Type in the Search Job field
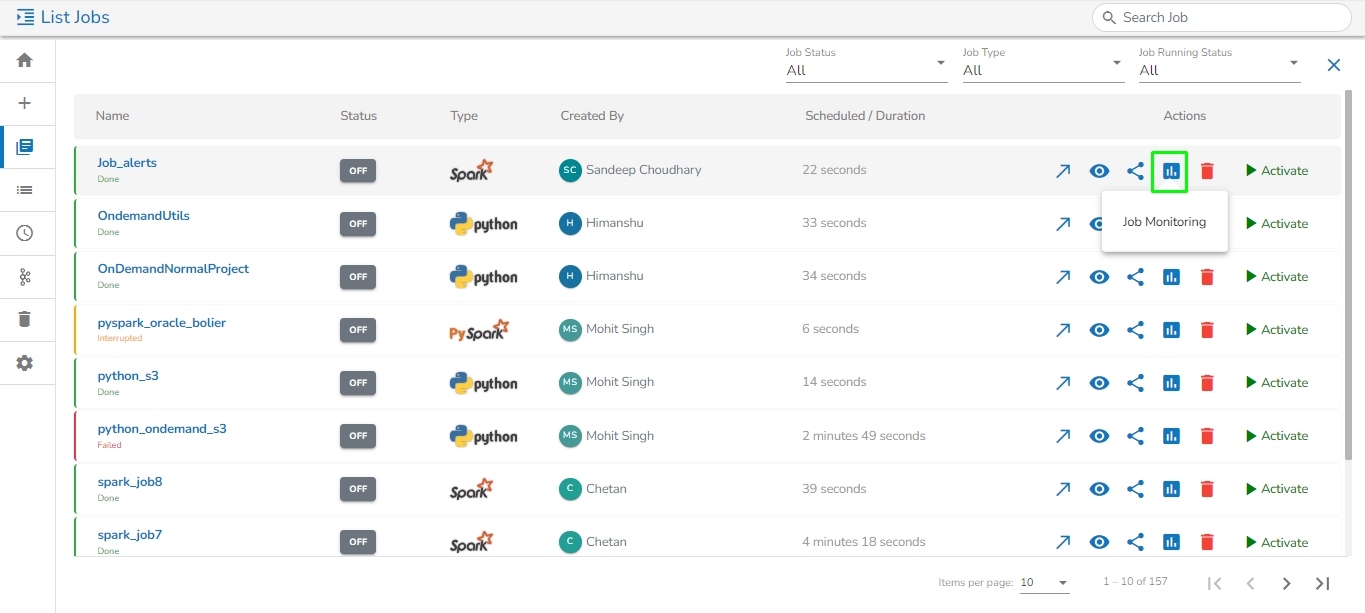The width and height of the screenshot is (1365, 613). (1230, 17)
